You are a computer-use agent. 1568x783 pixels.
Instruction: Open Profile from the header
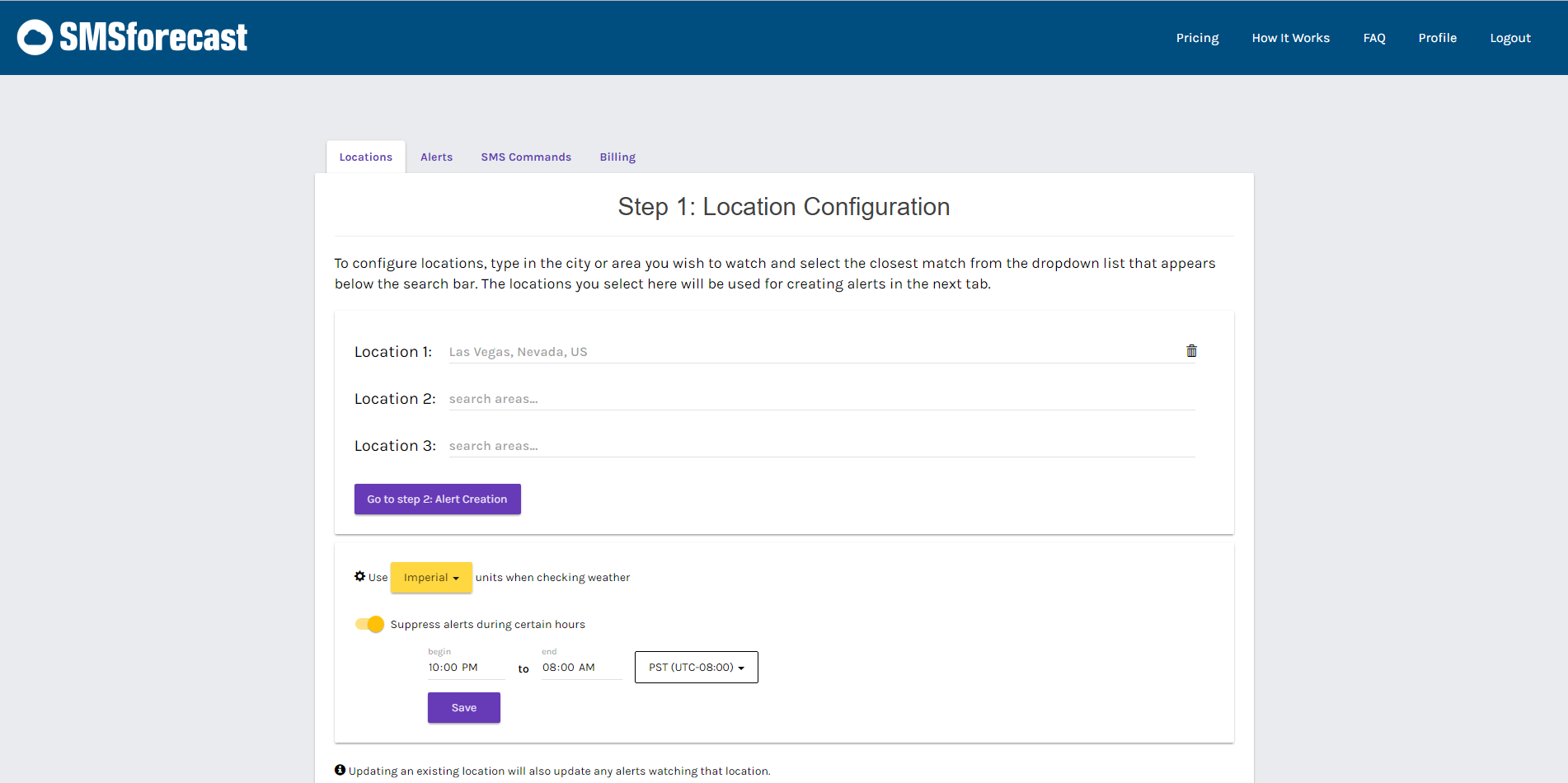[1438, 38]
